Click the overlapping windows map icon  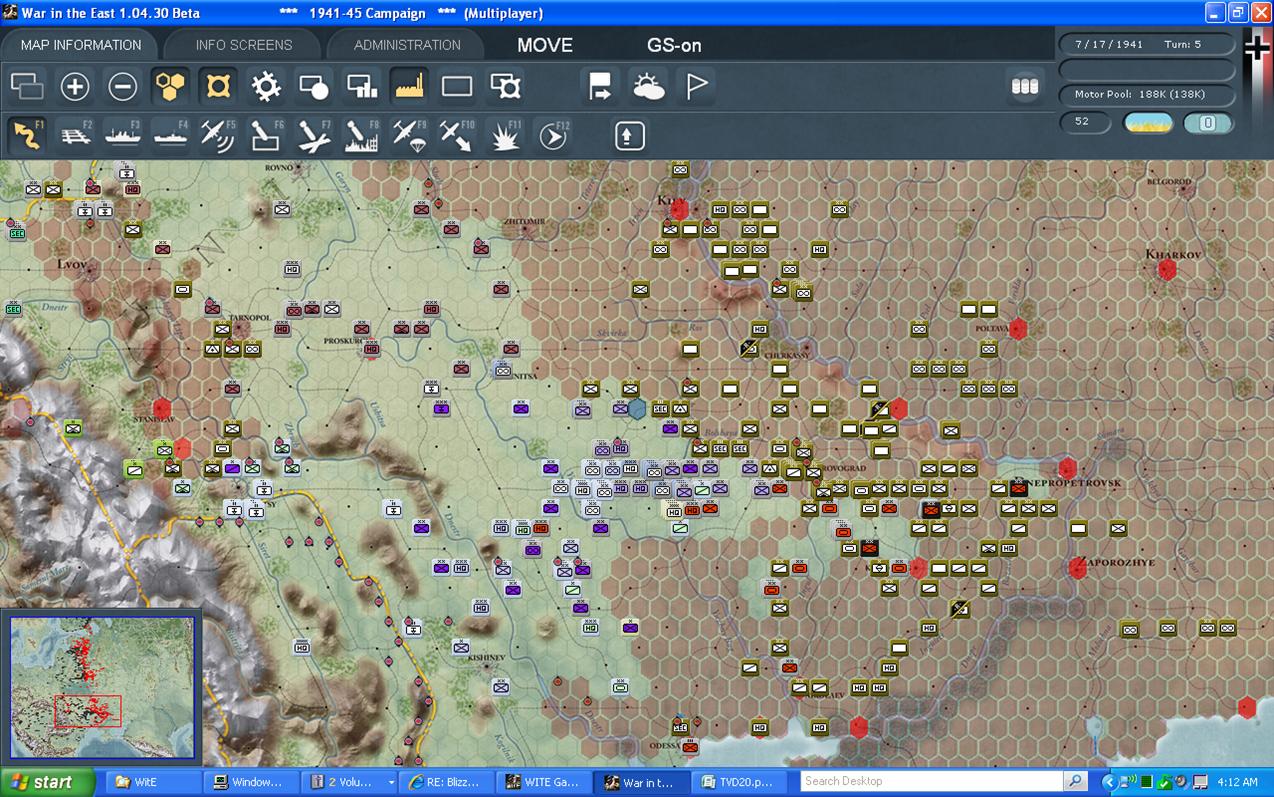click(x=27, y=86)
